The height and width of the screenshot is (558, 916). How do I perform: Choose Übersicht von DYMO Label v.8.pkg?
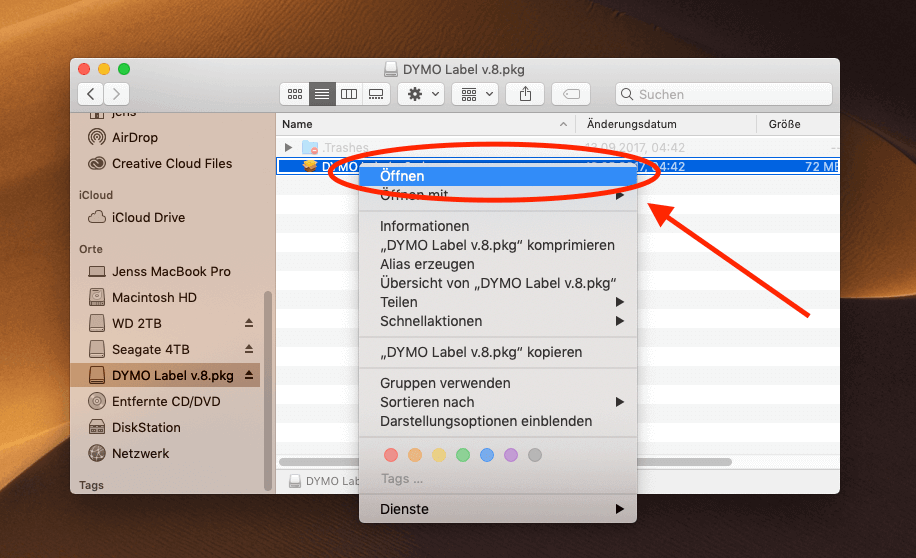498,283
